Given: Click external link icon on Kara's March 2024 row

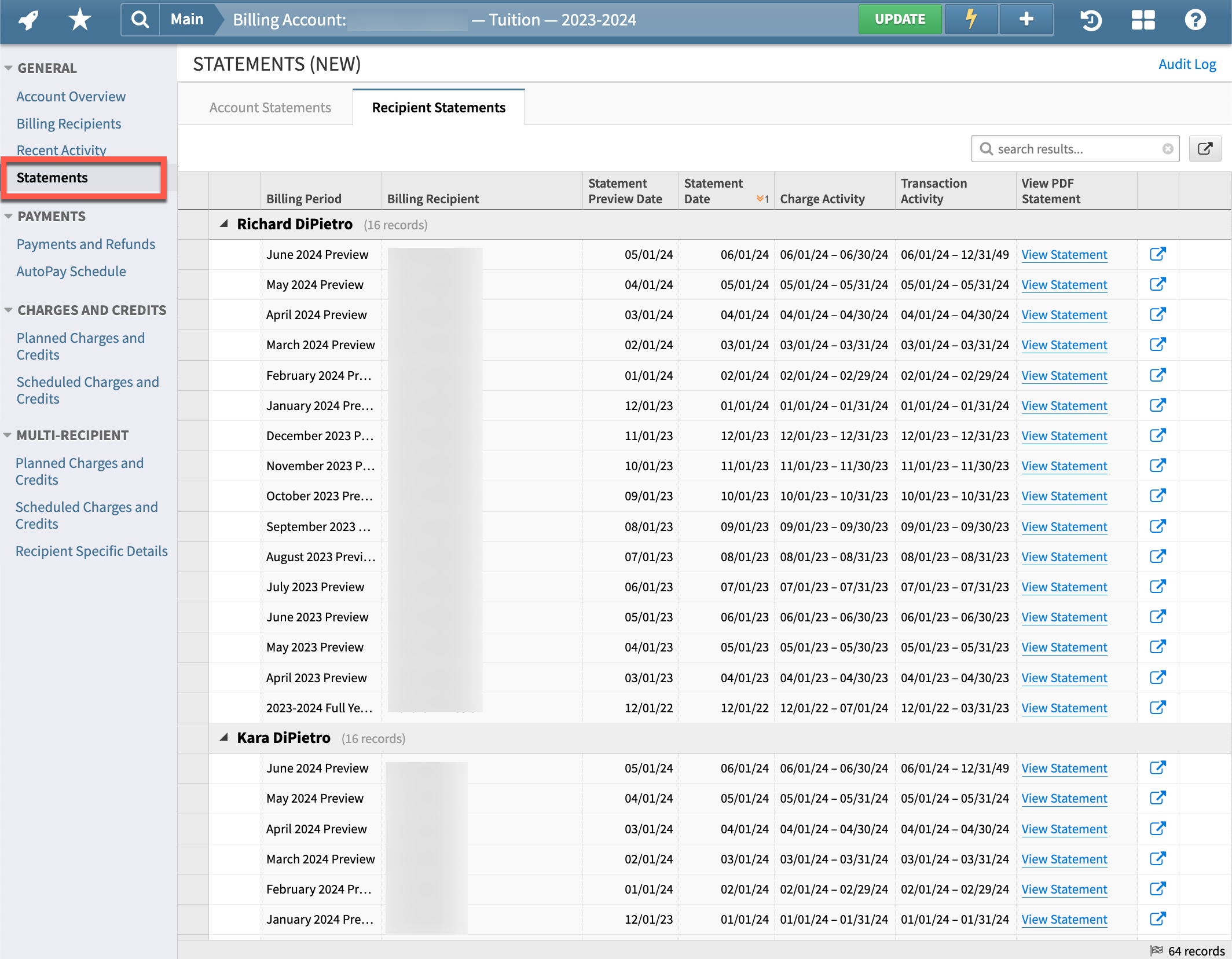Looking at the screenshot, I should [1158, 859].
